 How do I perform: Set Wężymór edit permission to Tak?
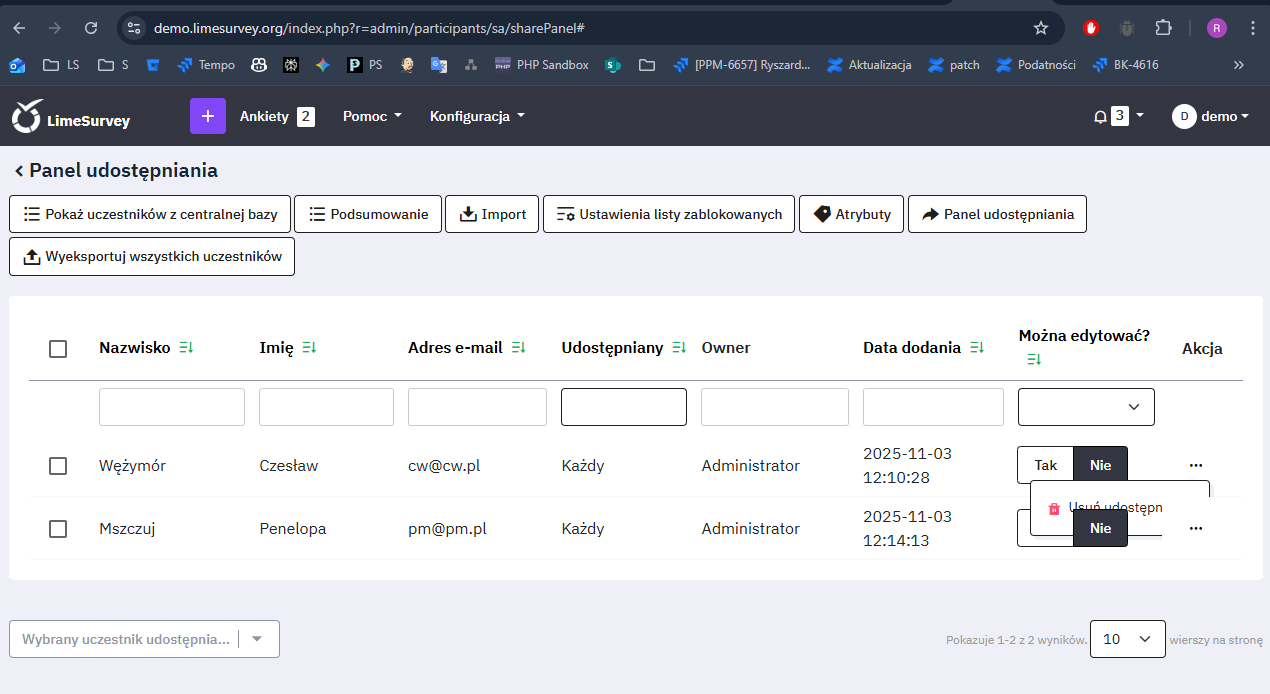click(1045, 465)
